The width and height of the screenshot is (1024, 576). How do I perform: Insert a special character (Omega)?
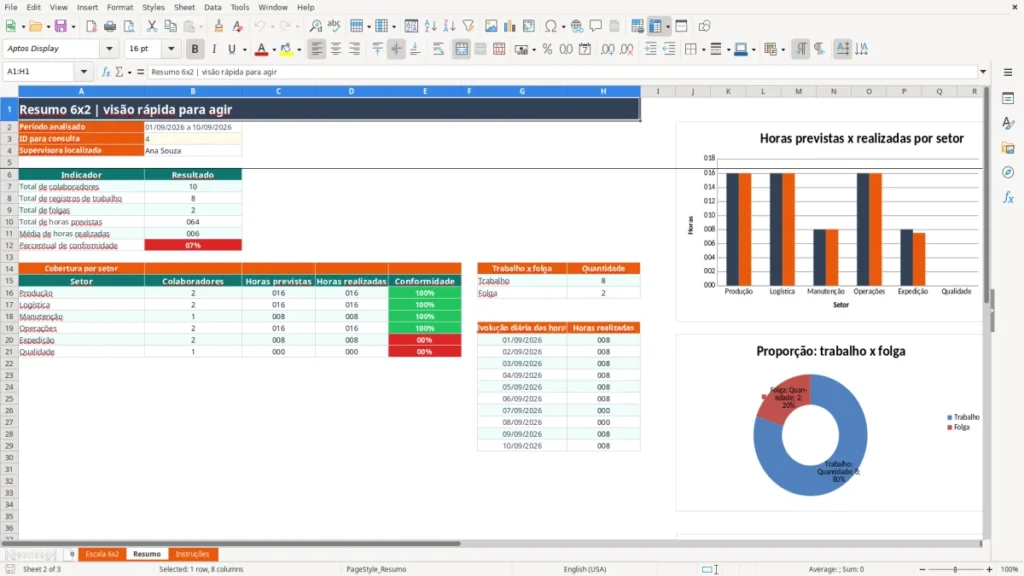[x=551, y=26]
